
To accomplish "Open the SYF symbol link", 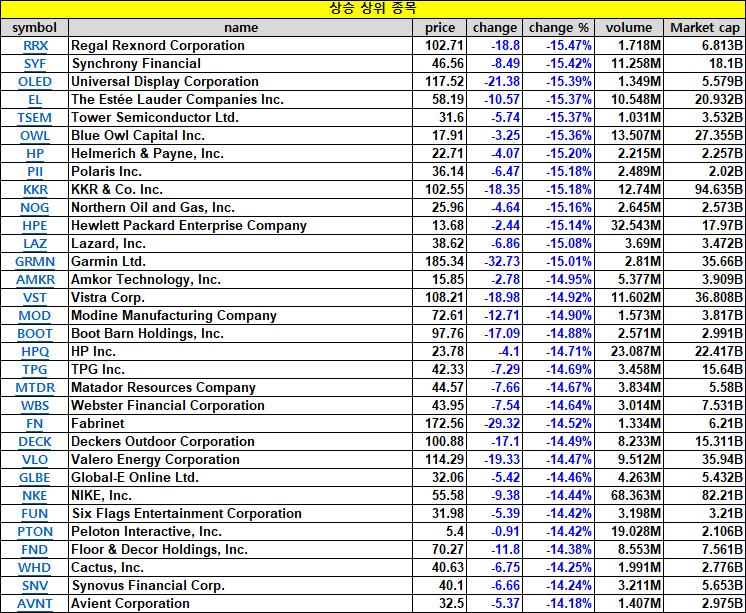I will [35, 64].
